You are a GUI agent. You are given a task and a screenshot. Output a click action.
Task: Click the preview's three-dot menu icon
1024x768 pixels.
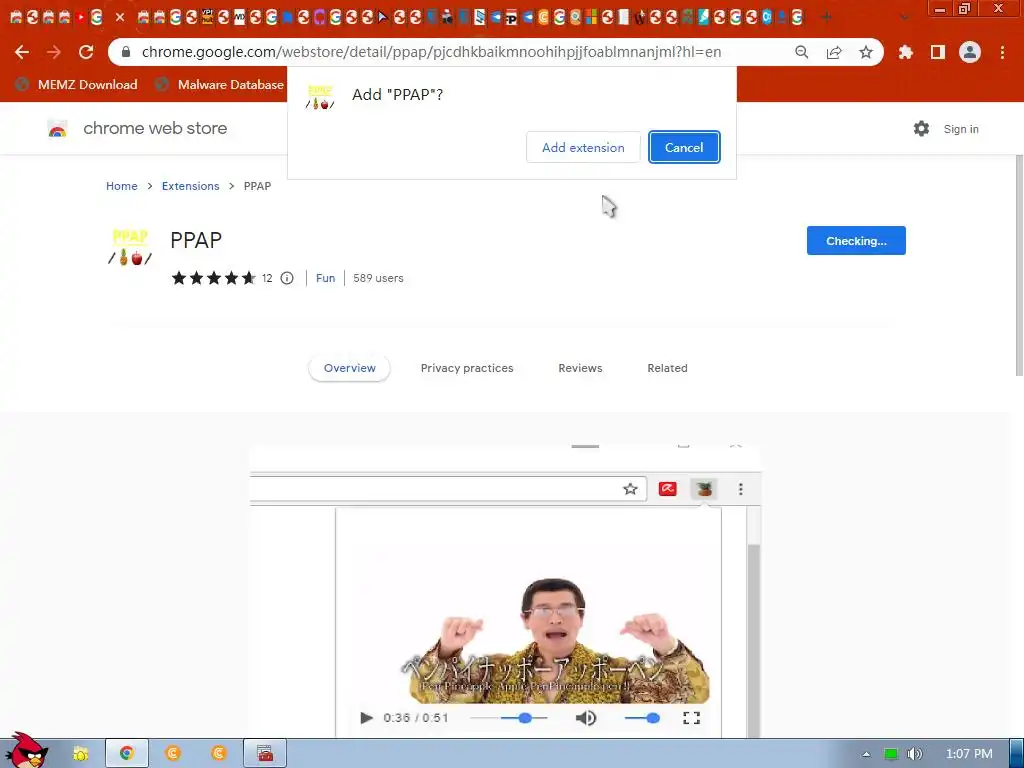click(x=741, y=488)
